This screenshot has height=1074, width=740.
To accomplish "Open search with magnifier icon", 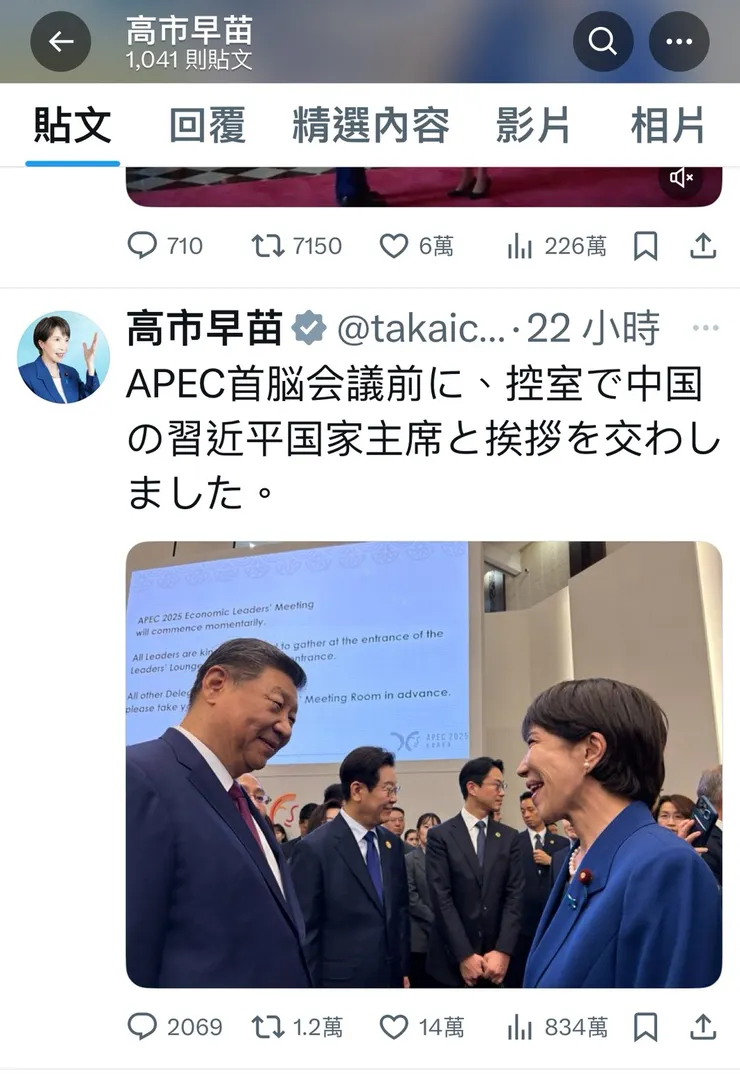I will click(603, 42).
